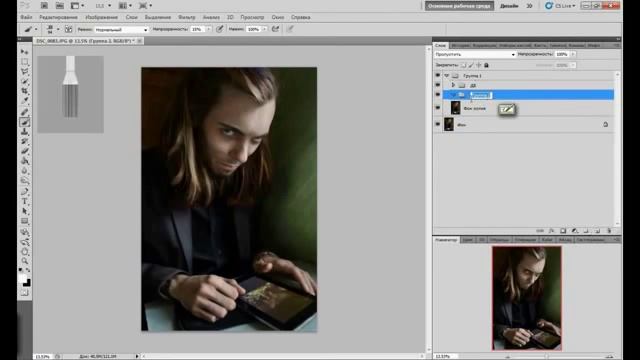The image size is (640, 360).
Task: Switch to the Навигатор panel tab
Action: [446, 240]
